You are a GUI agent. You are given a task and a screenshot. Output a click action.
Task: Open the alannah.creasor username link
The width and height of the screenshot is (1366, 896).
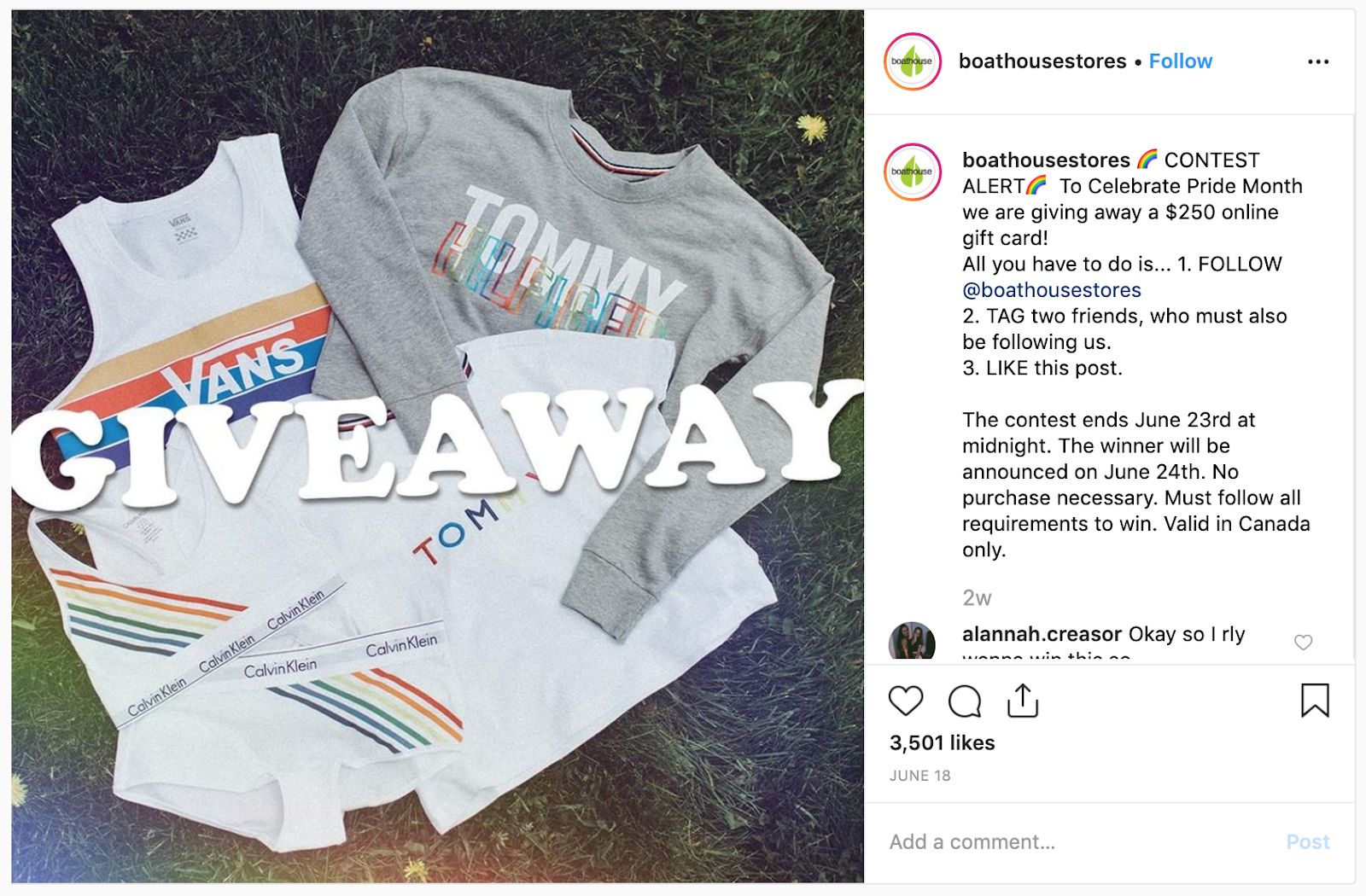(1042, 634)
